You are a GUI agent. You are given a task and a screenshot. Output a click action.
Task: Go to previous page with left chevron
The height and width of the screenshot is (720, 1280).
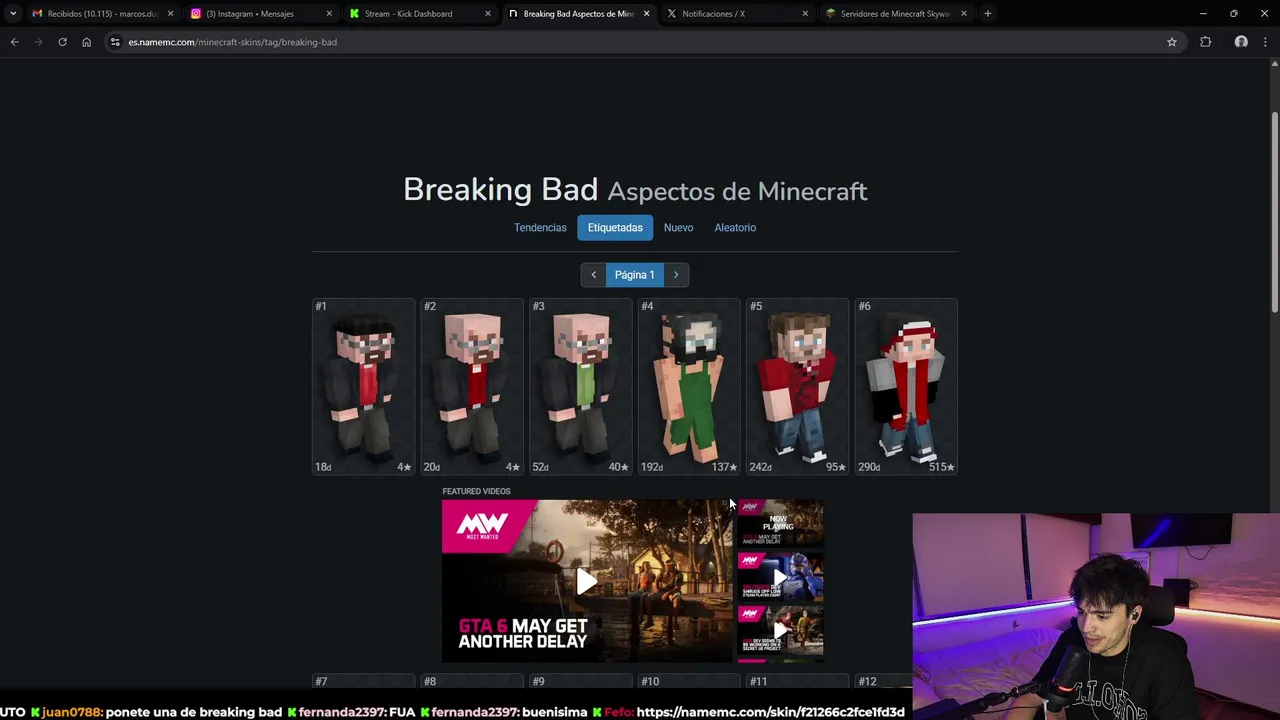[593, 275]
